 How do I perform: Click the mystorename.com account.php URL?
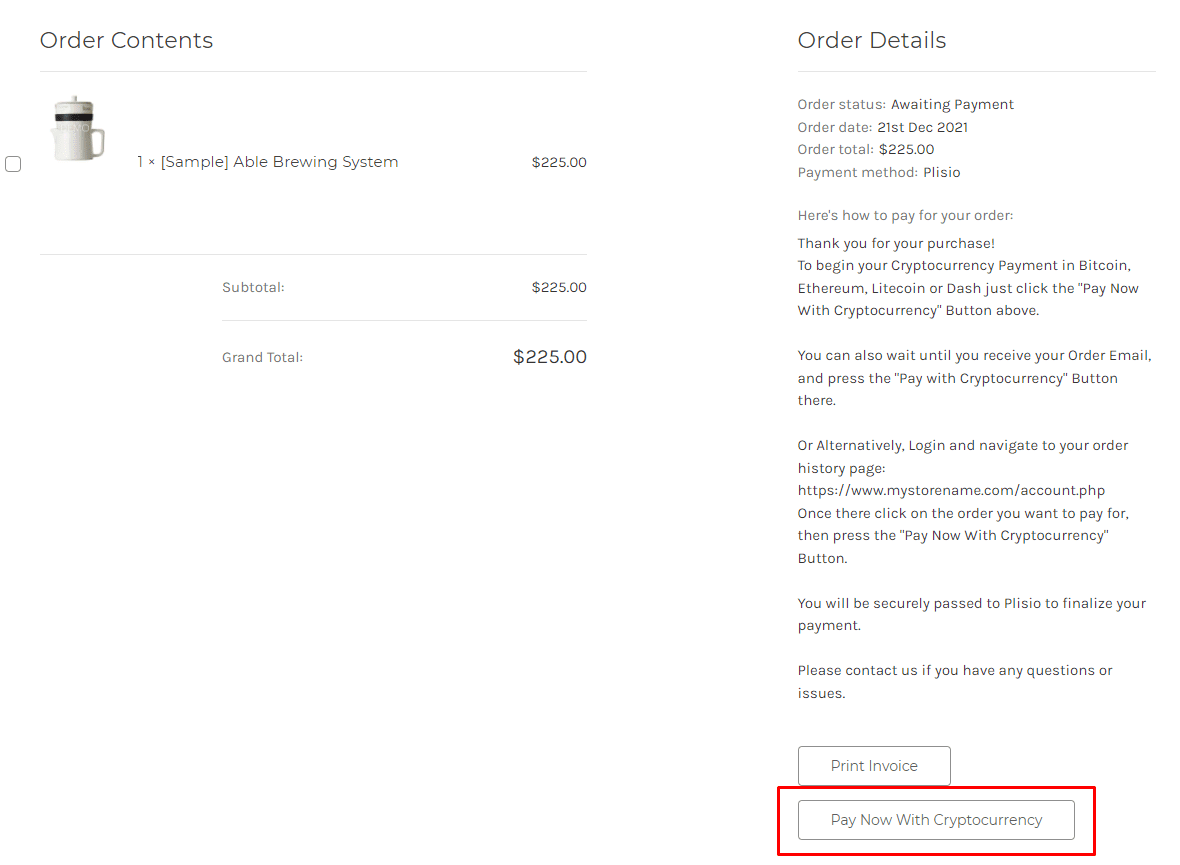951,490
